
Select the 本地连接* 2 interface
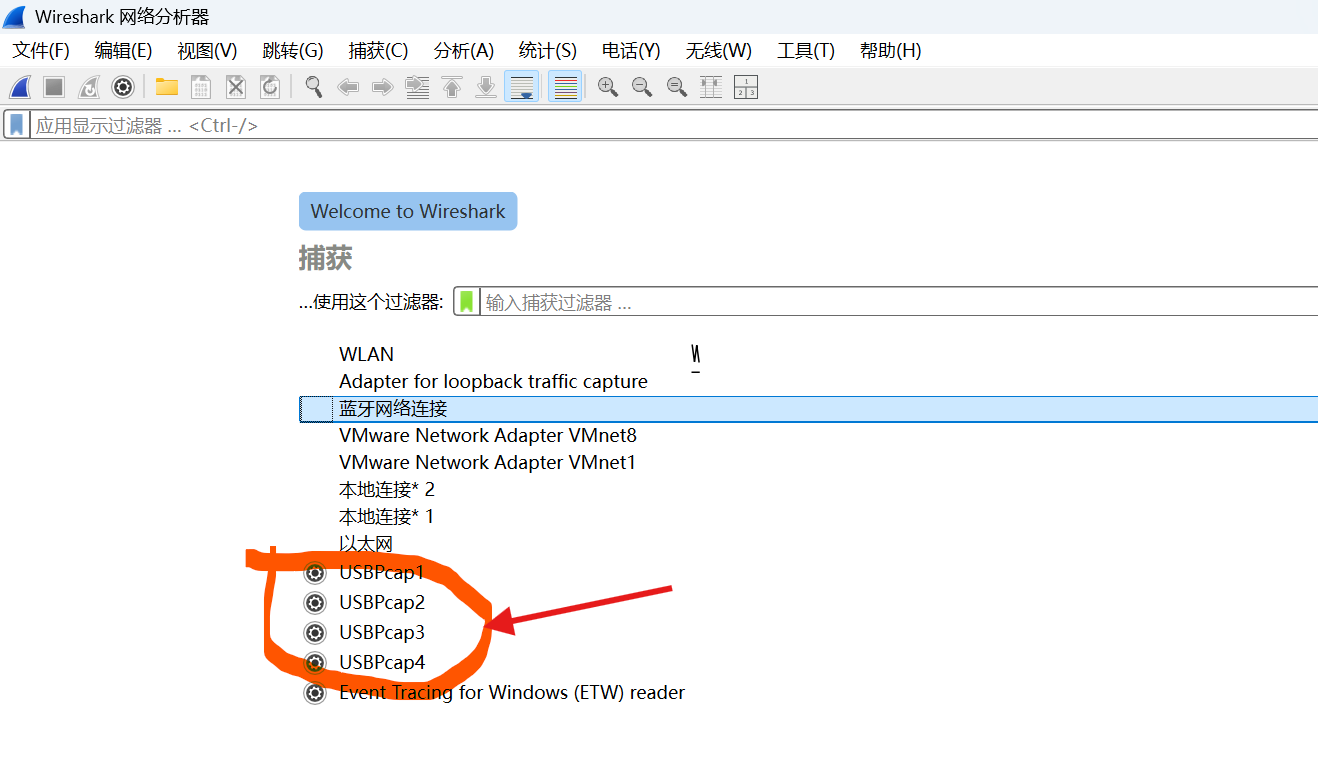pyautogui.click(x=387, y=489)
